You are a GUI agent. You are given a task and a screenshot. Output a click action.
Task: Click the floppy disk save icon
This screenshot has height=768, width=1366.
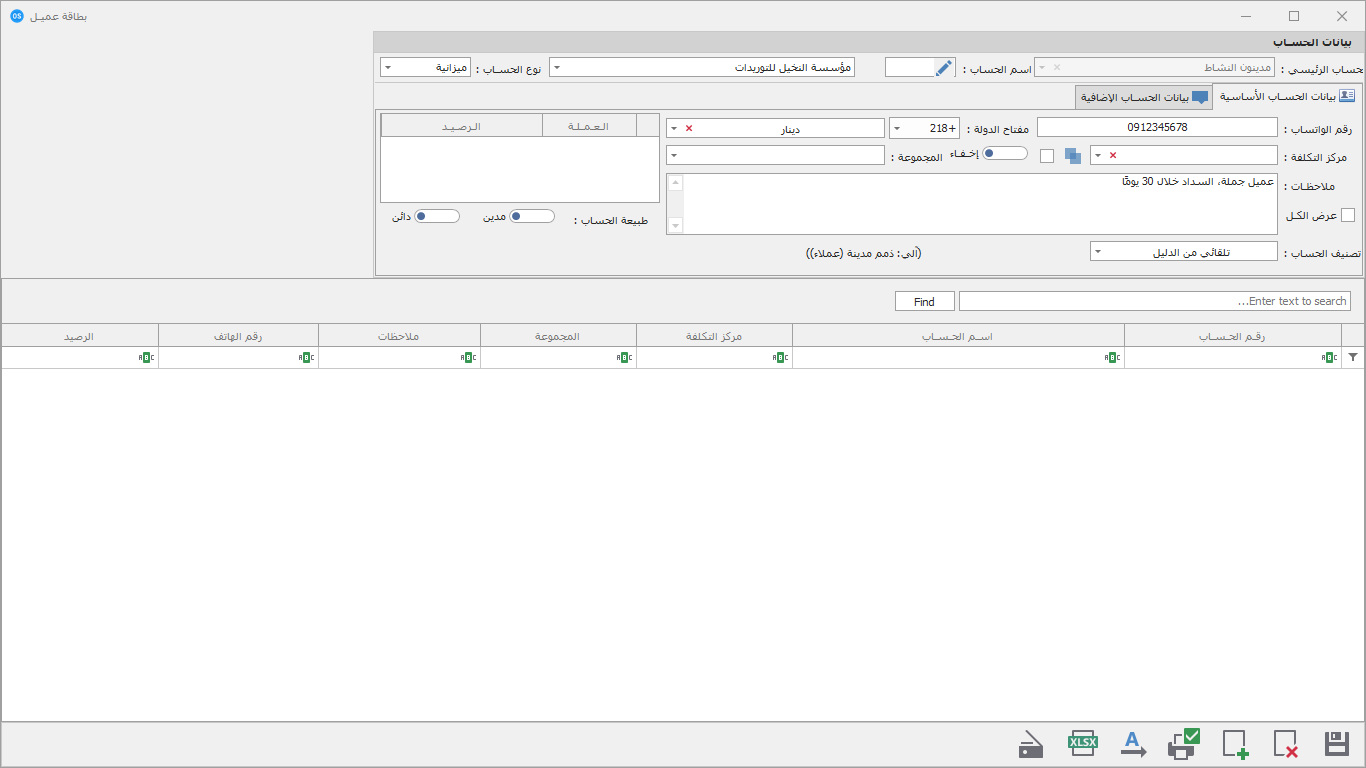[x=1337, y=744]
